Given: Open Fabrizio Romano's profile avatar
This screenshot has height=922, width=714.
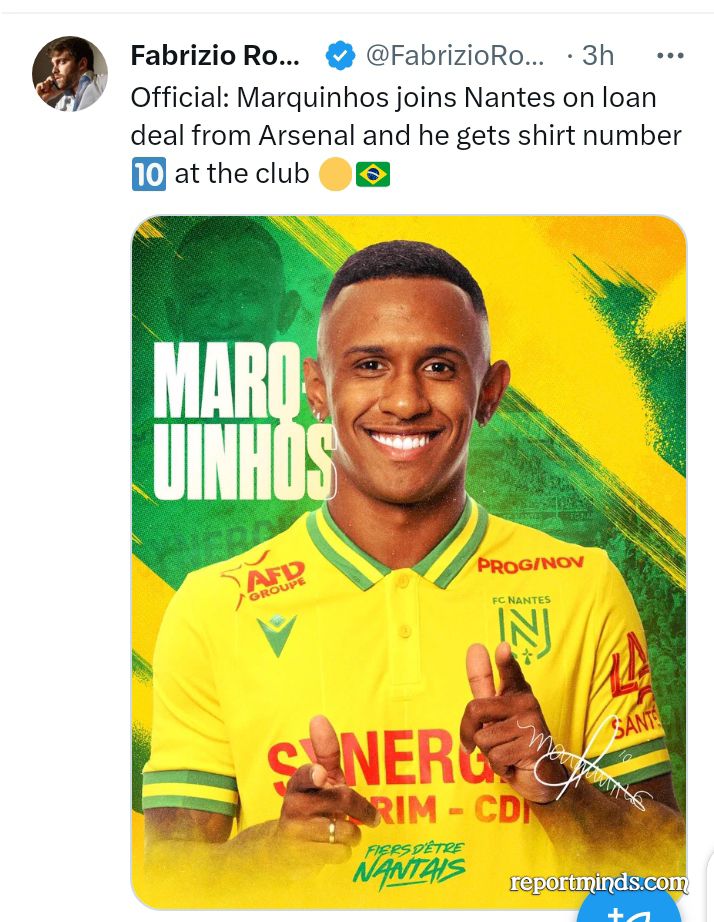Looking at the screenshot, I should 69,74.
